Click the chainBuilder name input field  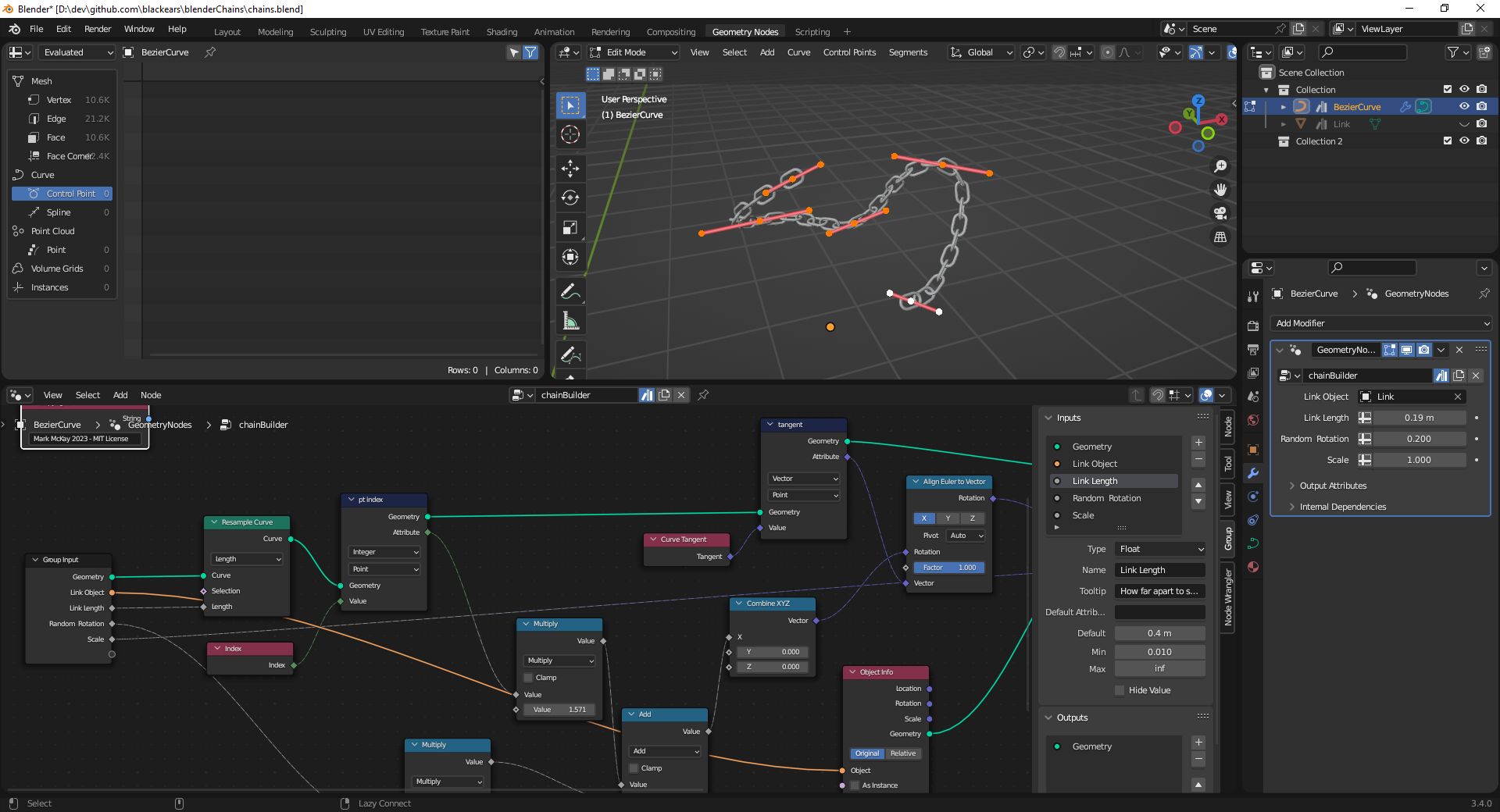1369,376
